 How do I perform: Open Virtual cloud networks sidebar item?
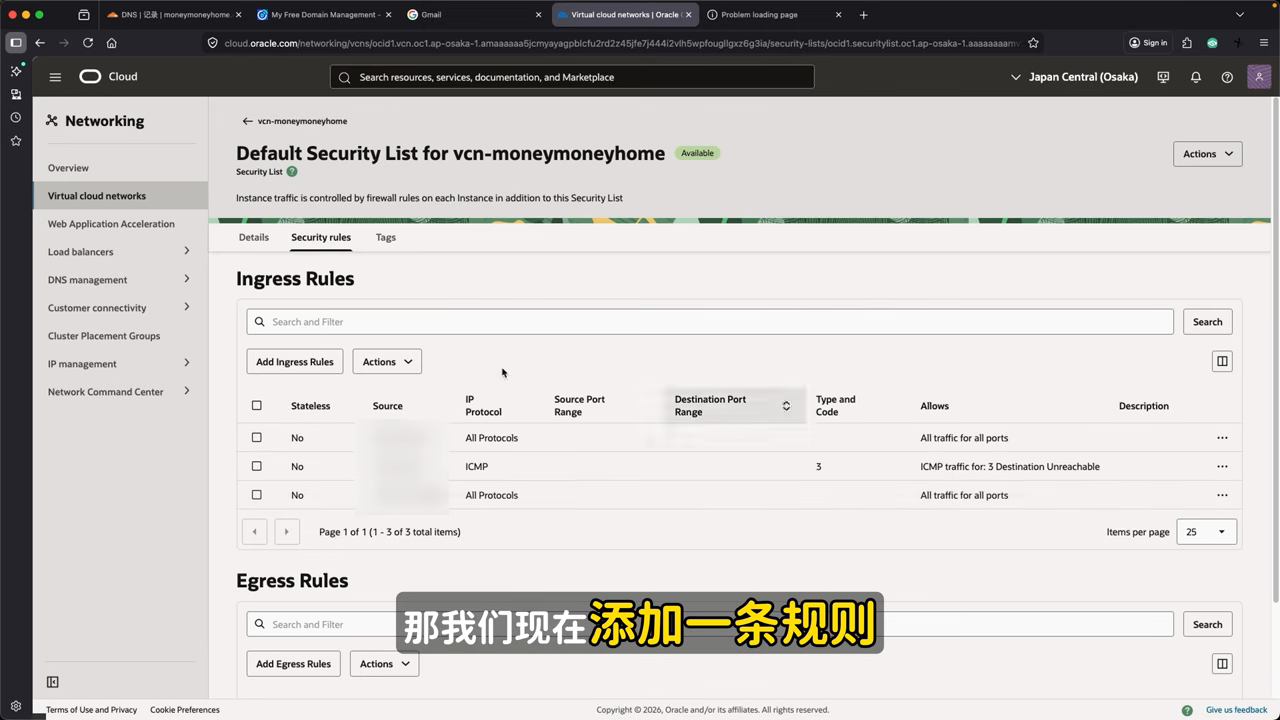click(121, 196)
